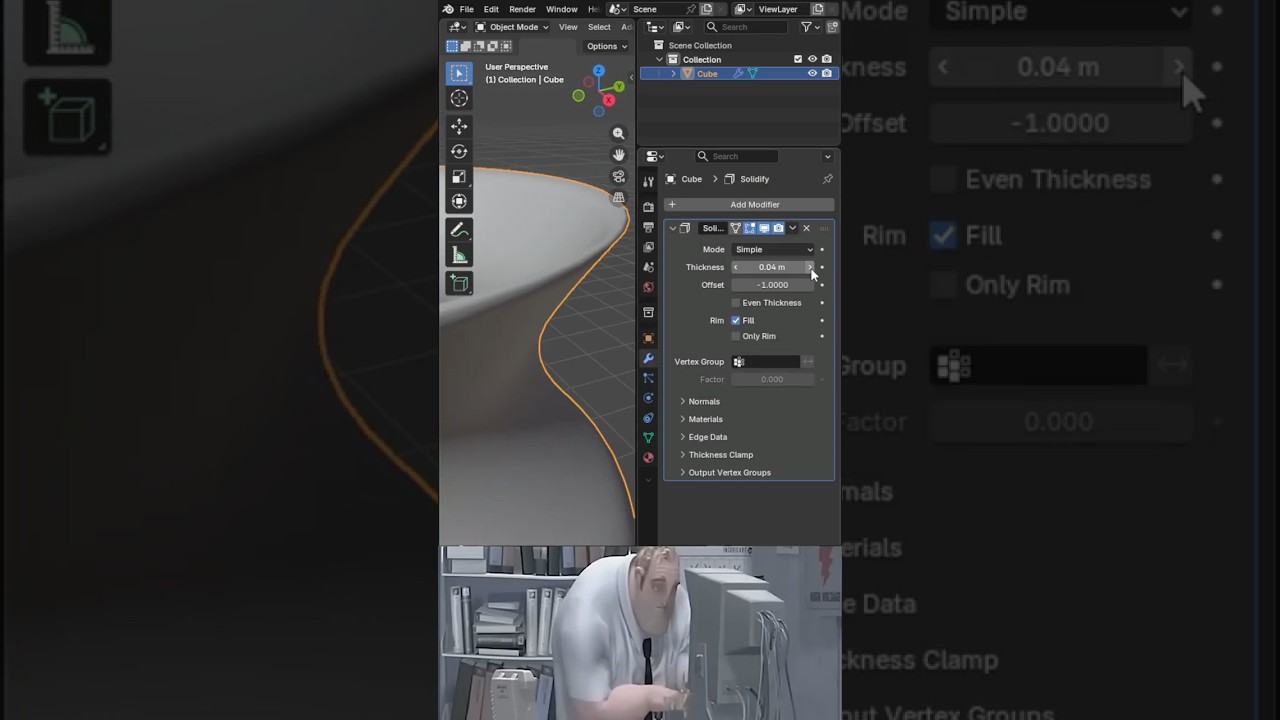Hide the Cube in the outliner

pyautogui.click(x=812, y=73)
